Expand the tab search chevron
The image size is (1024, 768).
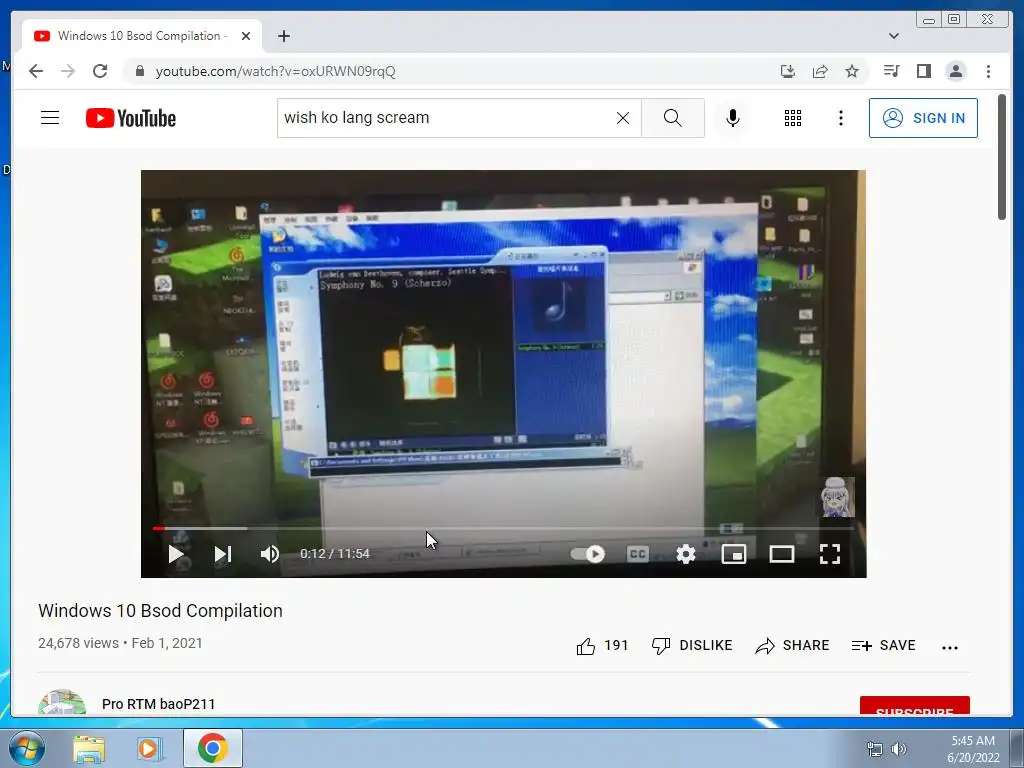pos(893,36)
